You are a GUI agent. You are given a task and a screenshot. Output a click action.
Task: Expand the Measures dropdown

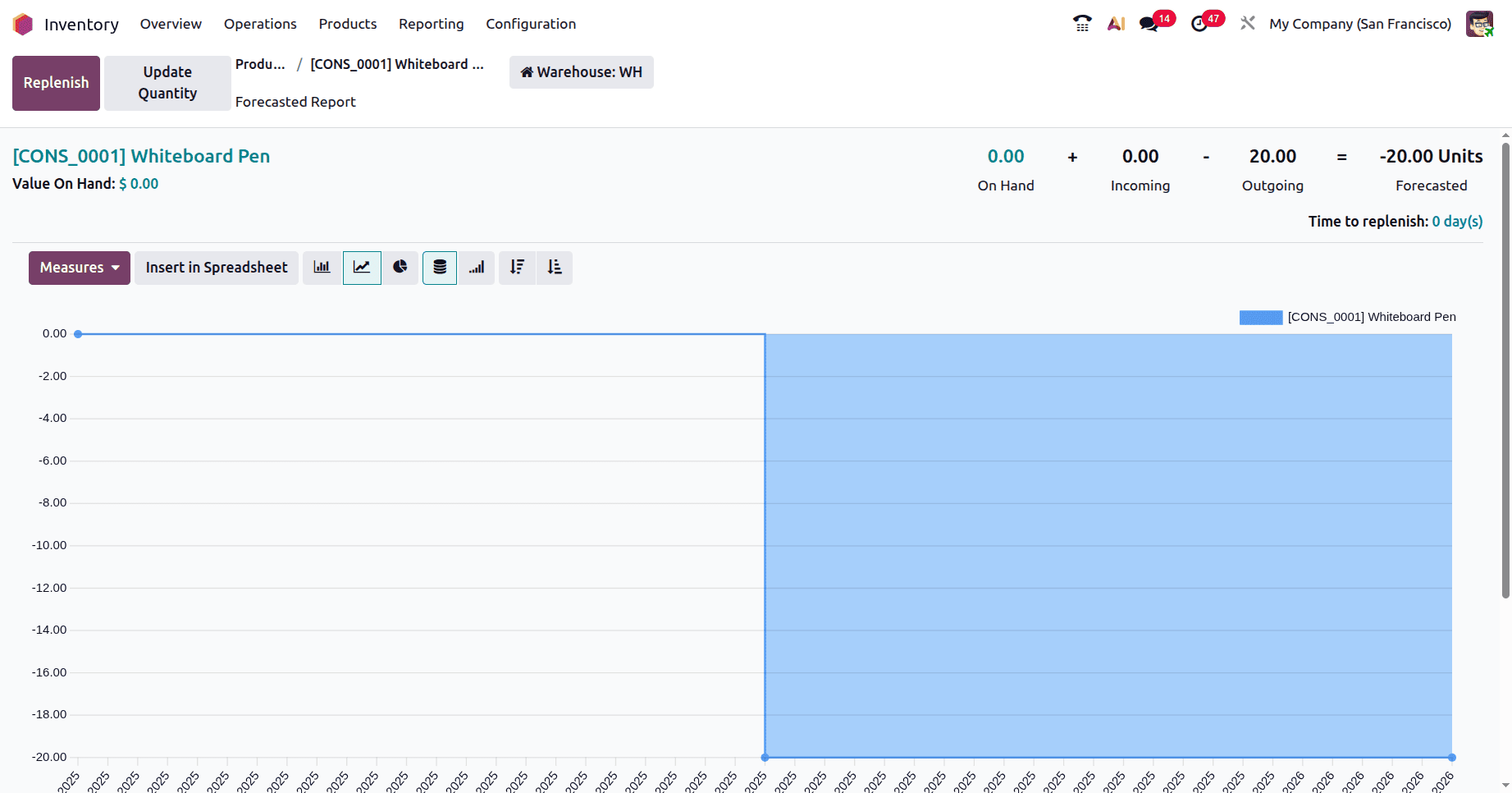coord(80,268)
